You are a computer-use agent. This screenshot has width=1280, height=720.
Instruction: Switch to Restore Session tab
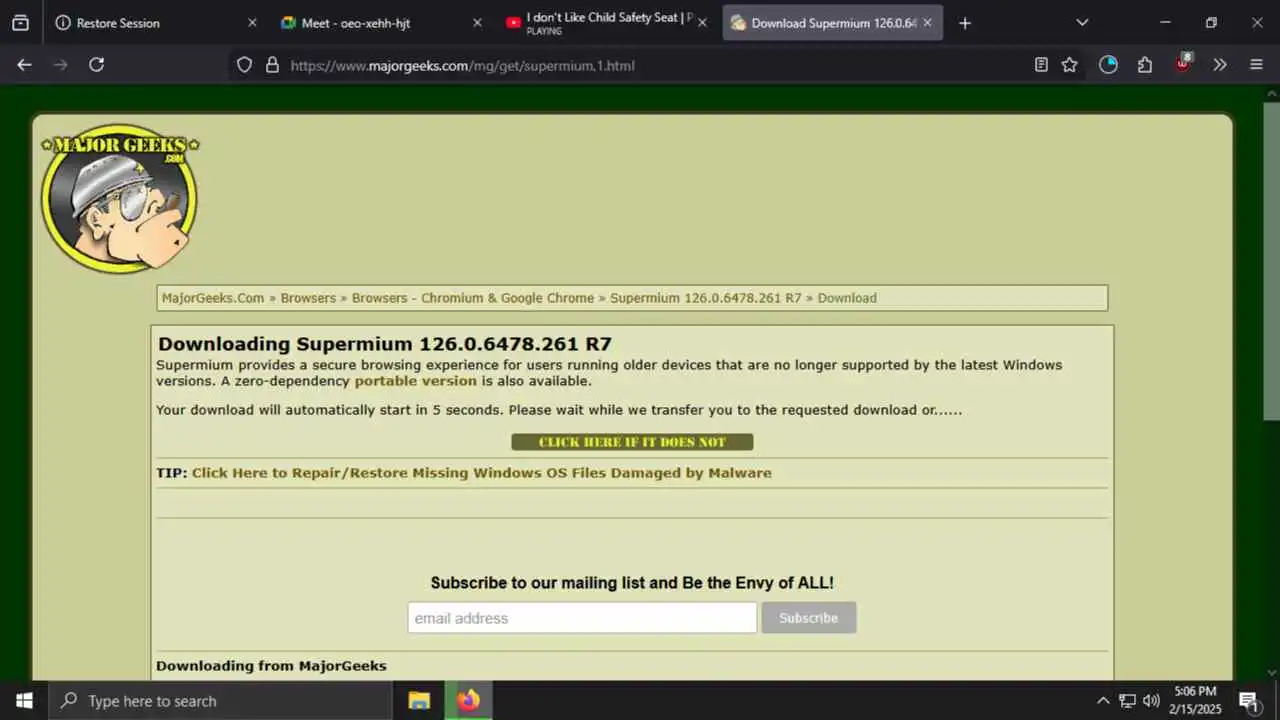pos(156,22)
